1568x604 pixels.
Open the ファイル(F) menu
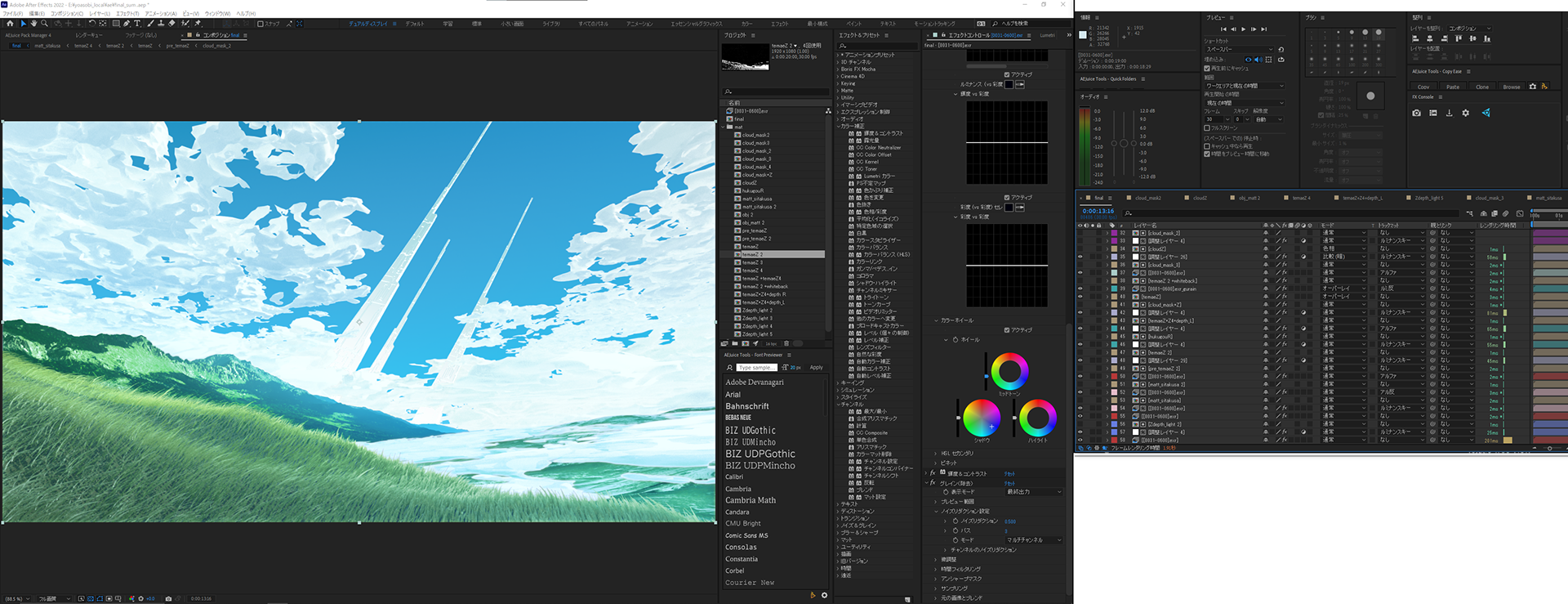click(13, 13)
